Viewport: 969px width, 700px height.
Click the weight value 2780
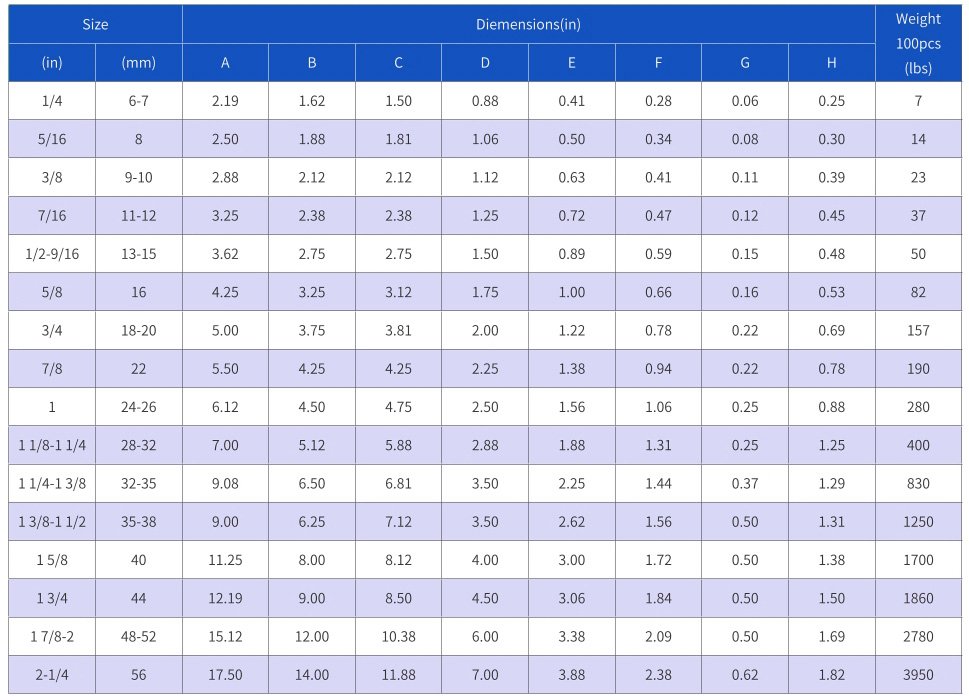[918, 637]
